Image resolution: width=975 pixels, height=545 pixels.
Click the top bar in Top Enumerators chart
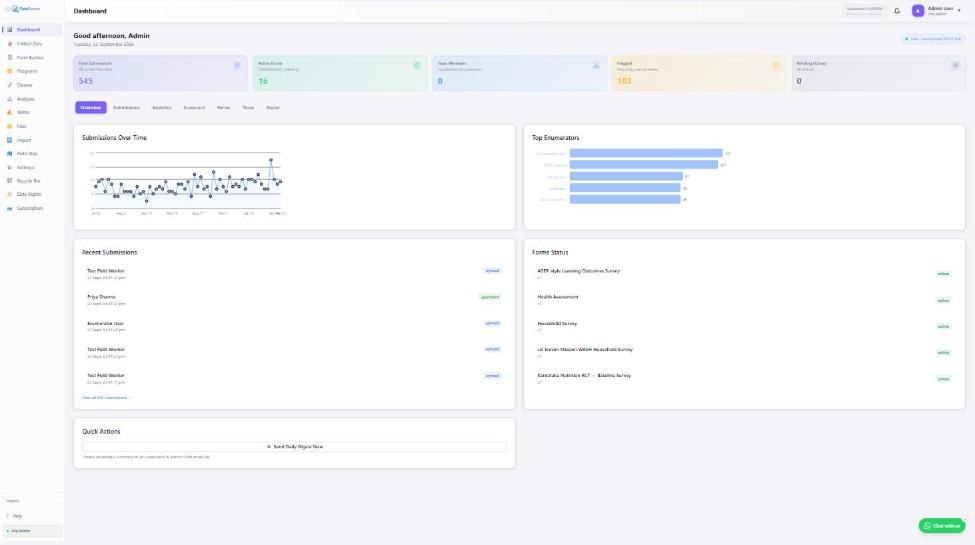646,153
